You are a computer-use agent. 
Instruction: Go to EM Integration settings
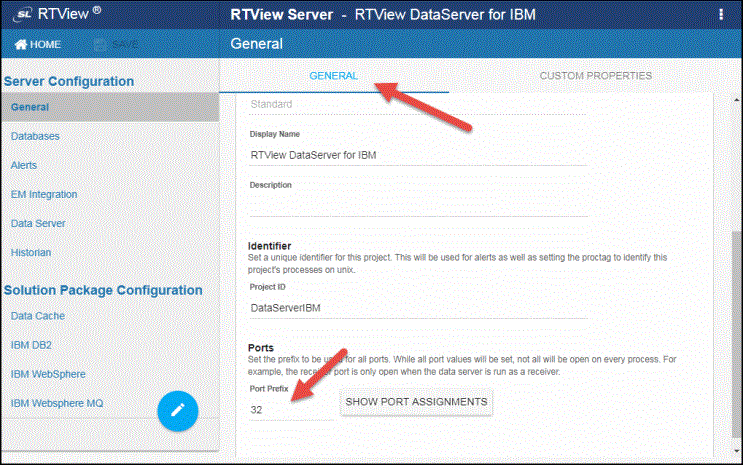coord(44,194)
